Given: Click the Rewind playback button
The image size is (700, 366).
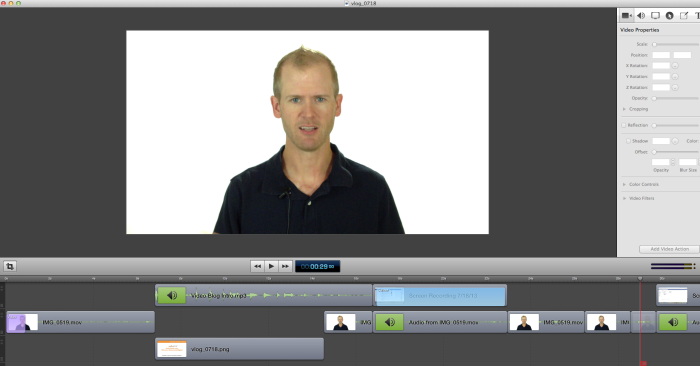Looking at the screenshot, I should [258, 266].
